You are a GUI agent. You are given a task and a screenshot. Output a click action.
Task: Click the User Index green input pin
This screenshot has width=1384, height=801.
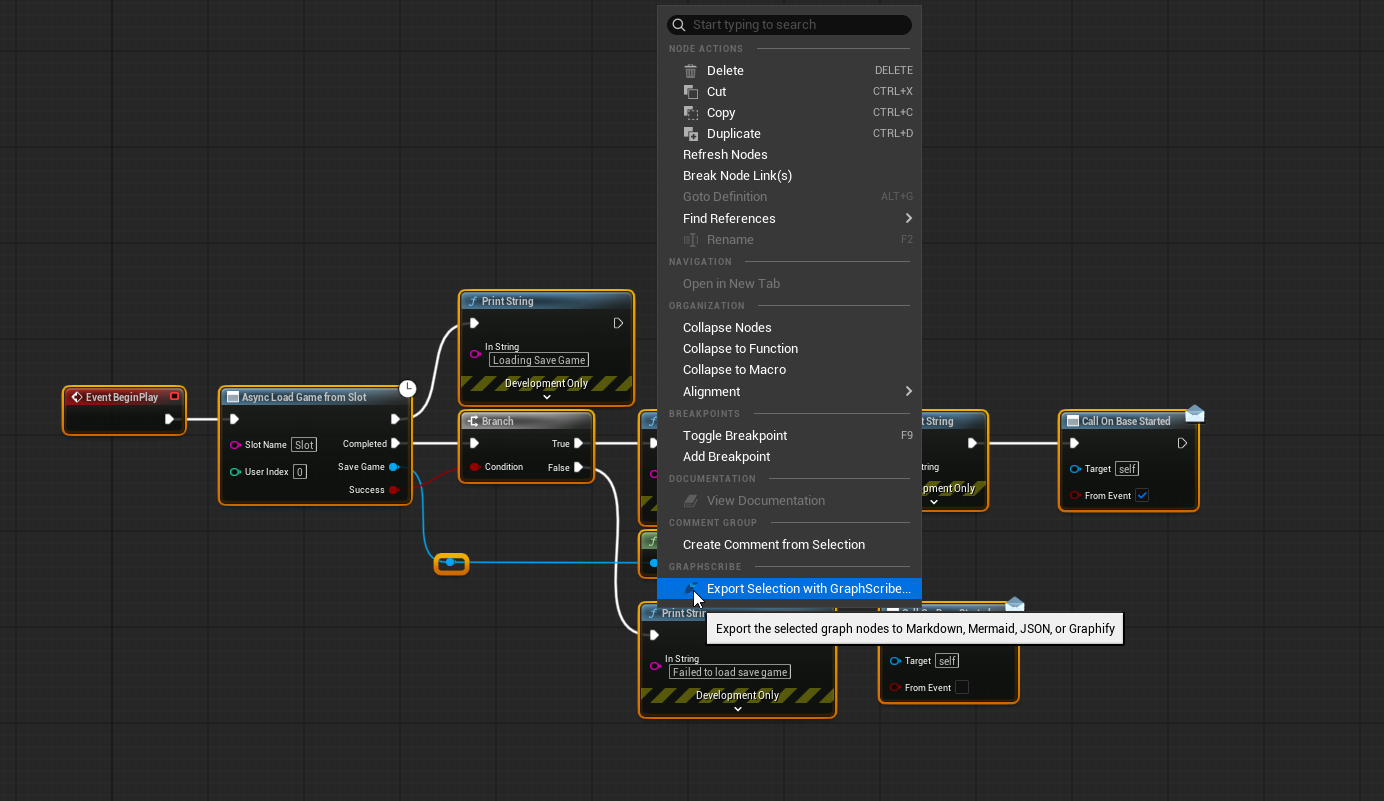pyautogui.click(x=235, y=472)
